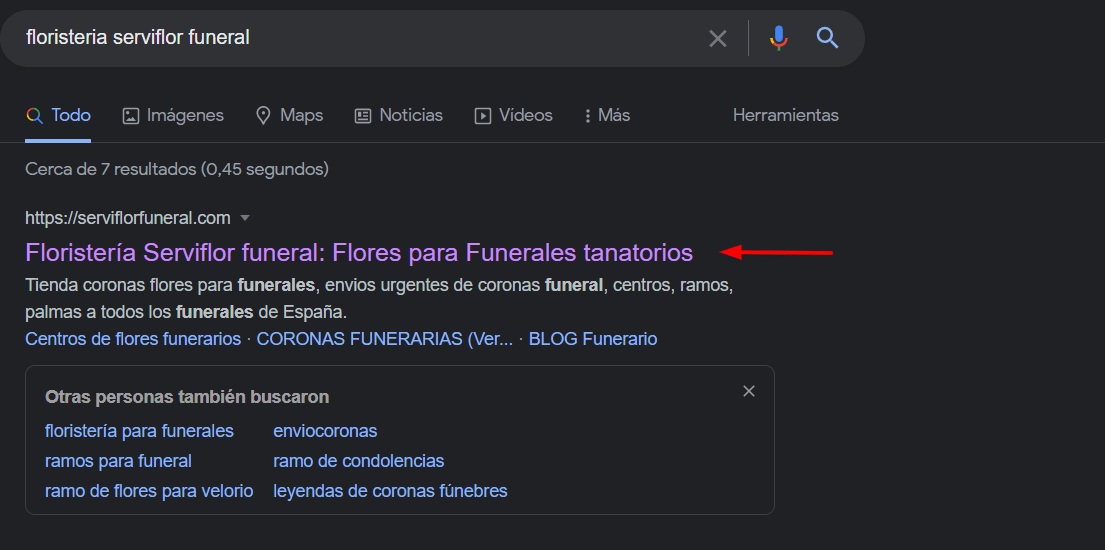1105x550 pixels.
Task: Click the https://serviflorfuneral.com URL text
Action: click(128, 219)
